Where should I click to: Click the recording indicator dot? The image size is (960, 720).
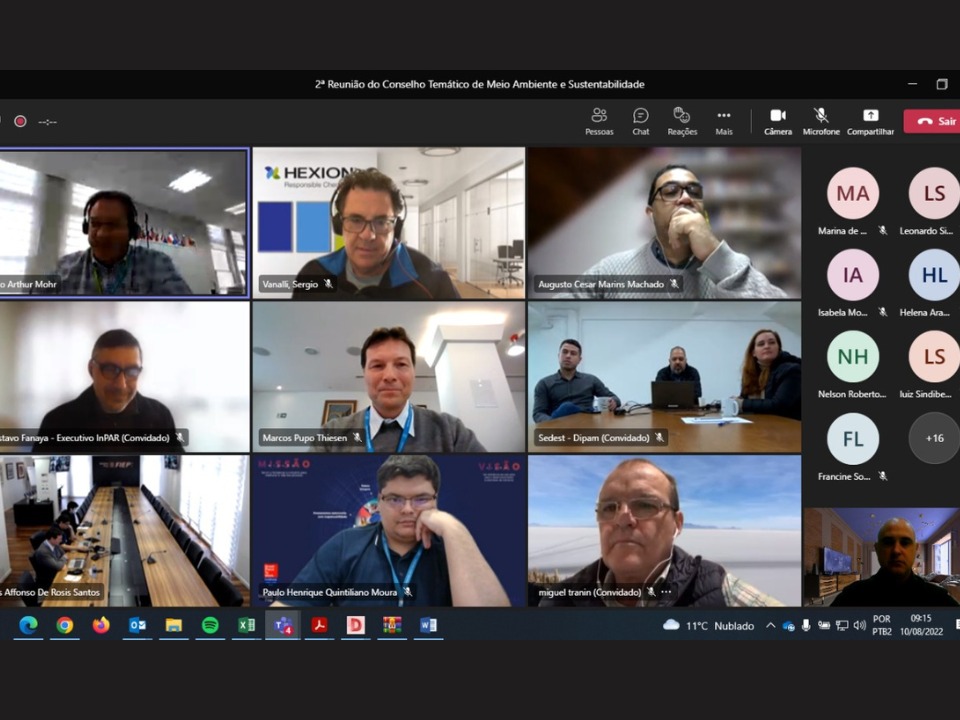click(x=20, y=121)
